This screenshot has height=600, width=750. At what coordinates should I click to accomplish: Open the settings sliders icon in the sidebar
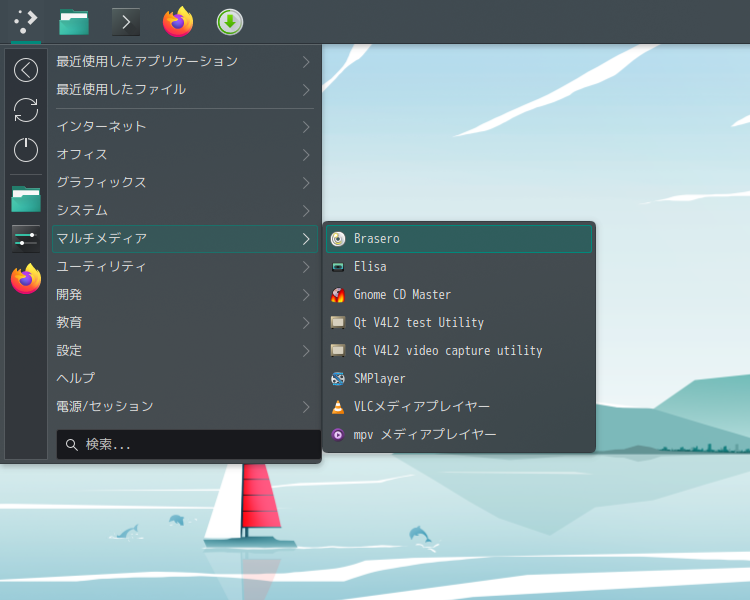26,238
